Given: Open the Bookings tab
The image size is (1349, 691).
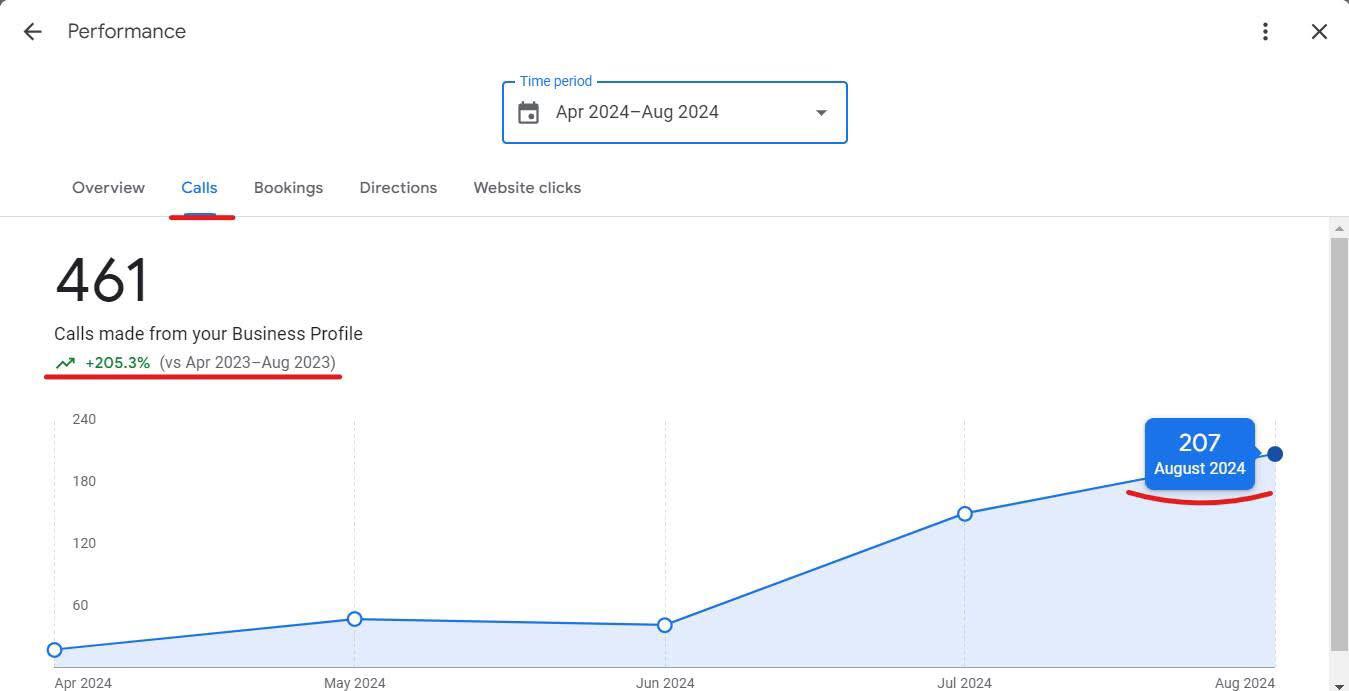Looking at the screenshot, I should coord(288,188).
